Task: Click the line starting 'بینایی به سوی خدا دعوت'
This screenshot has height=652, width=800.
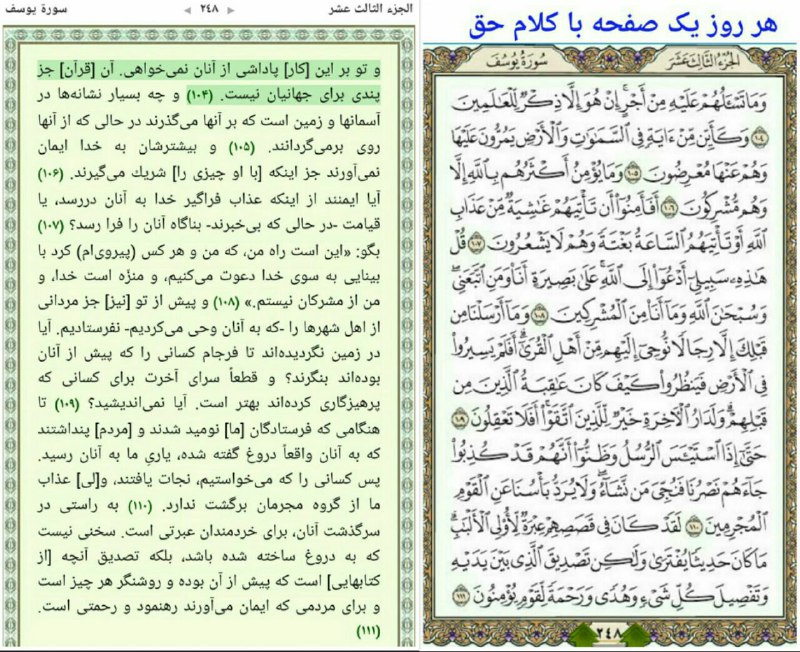Action: (209, 277)
